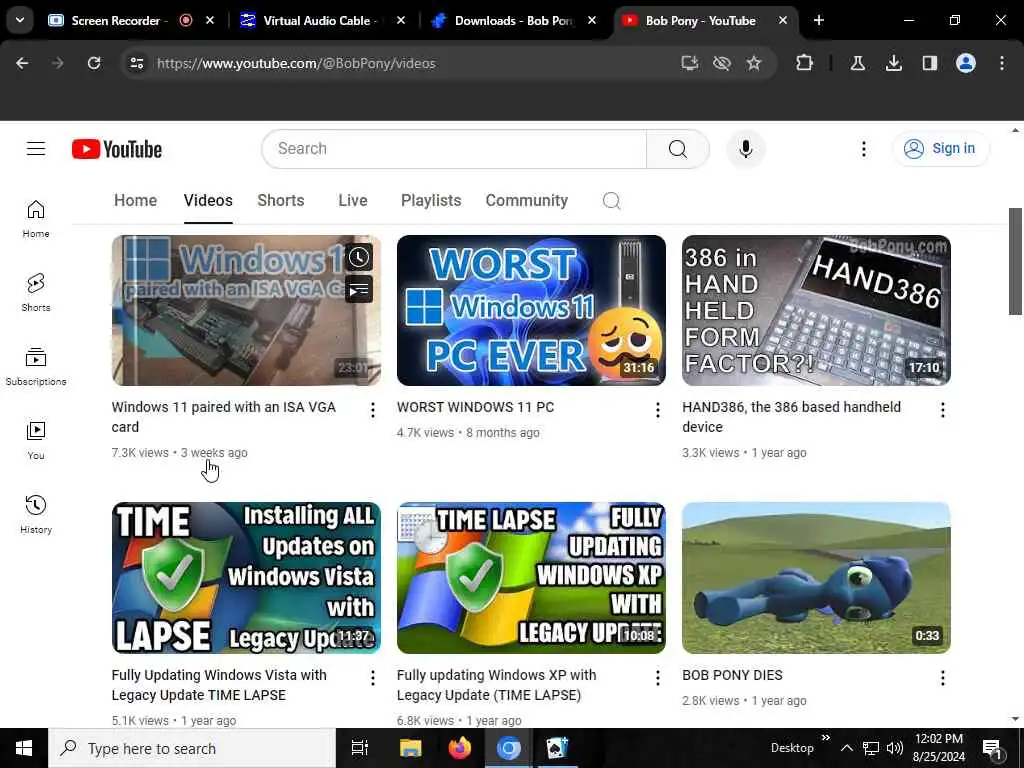Click the search magnifier button

pyautogui.click(x=677, y=149)
